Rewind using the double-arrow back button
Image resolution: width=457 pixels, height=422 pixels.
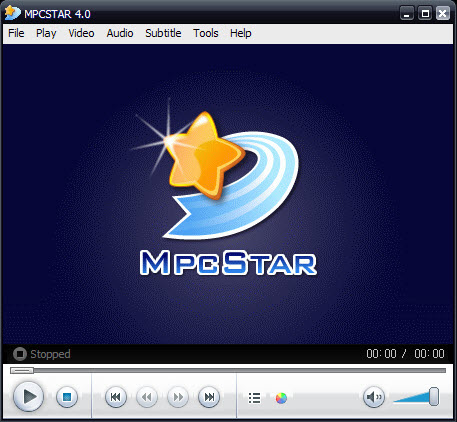[x=147, y=397]
